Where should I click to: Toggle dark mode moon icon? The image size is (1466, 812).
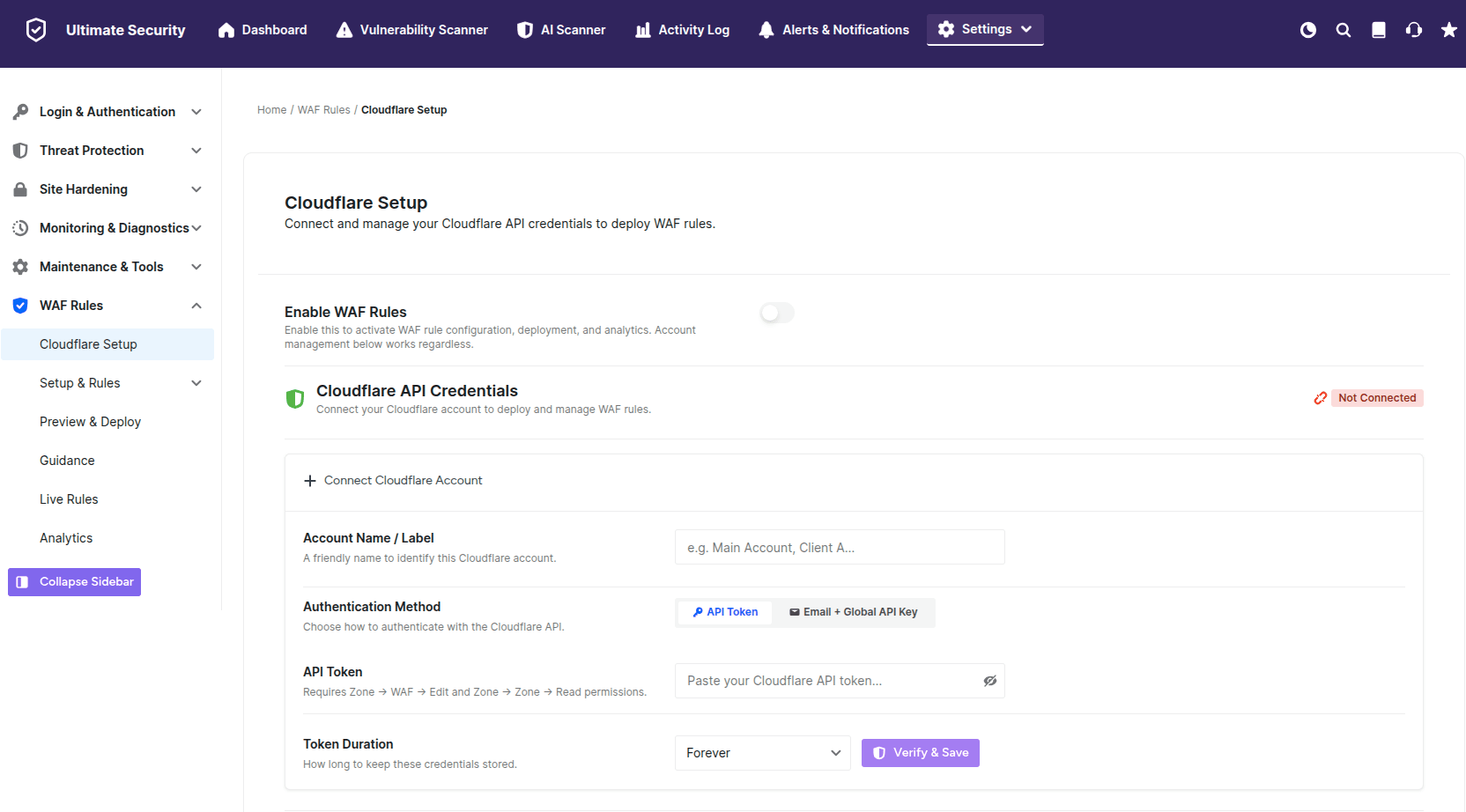point(1308,30)
